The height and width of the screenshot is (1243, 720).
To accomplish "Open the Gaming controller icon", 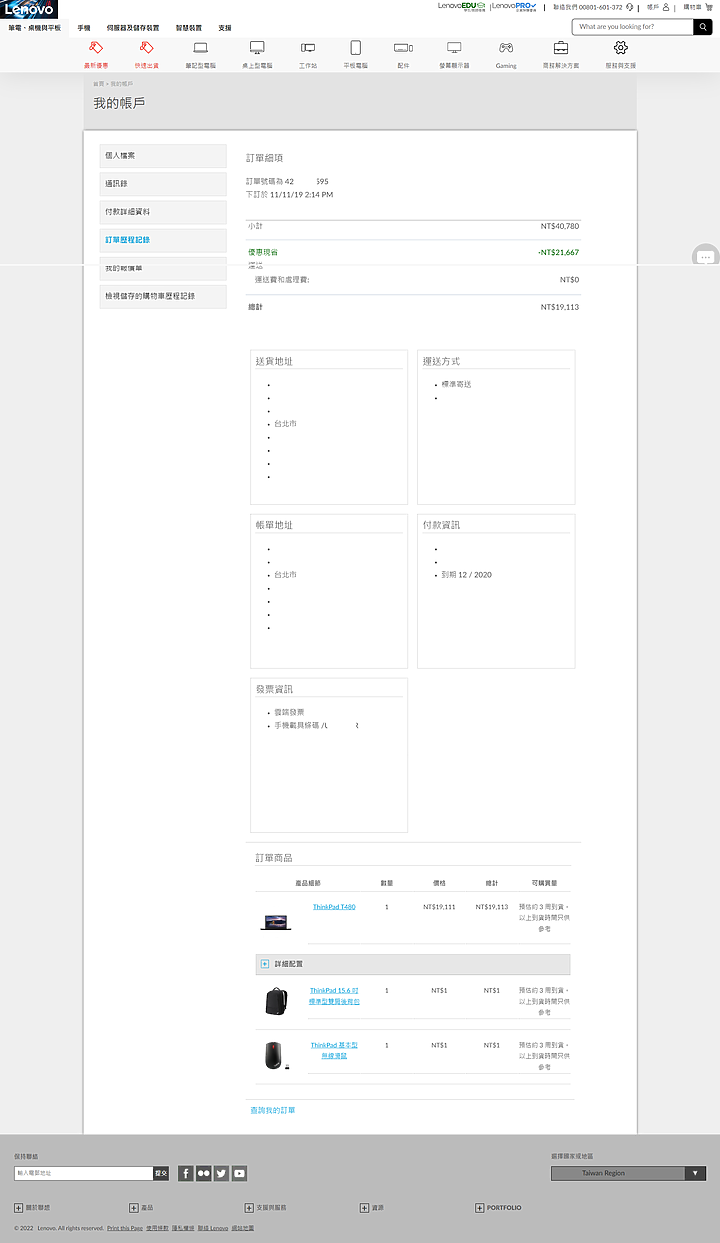I will point(506,48).
